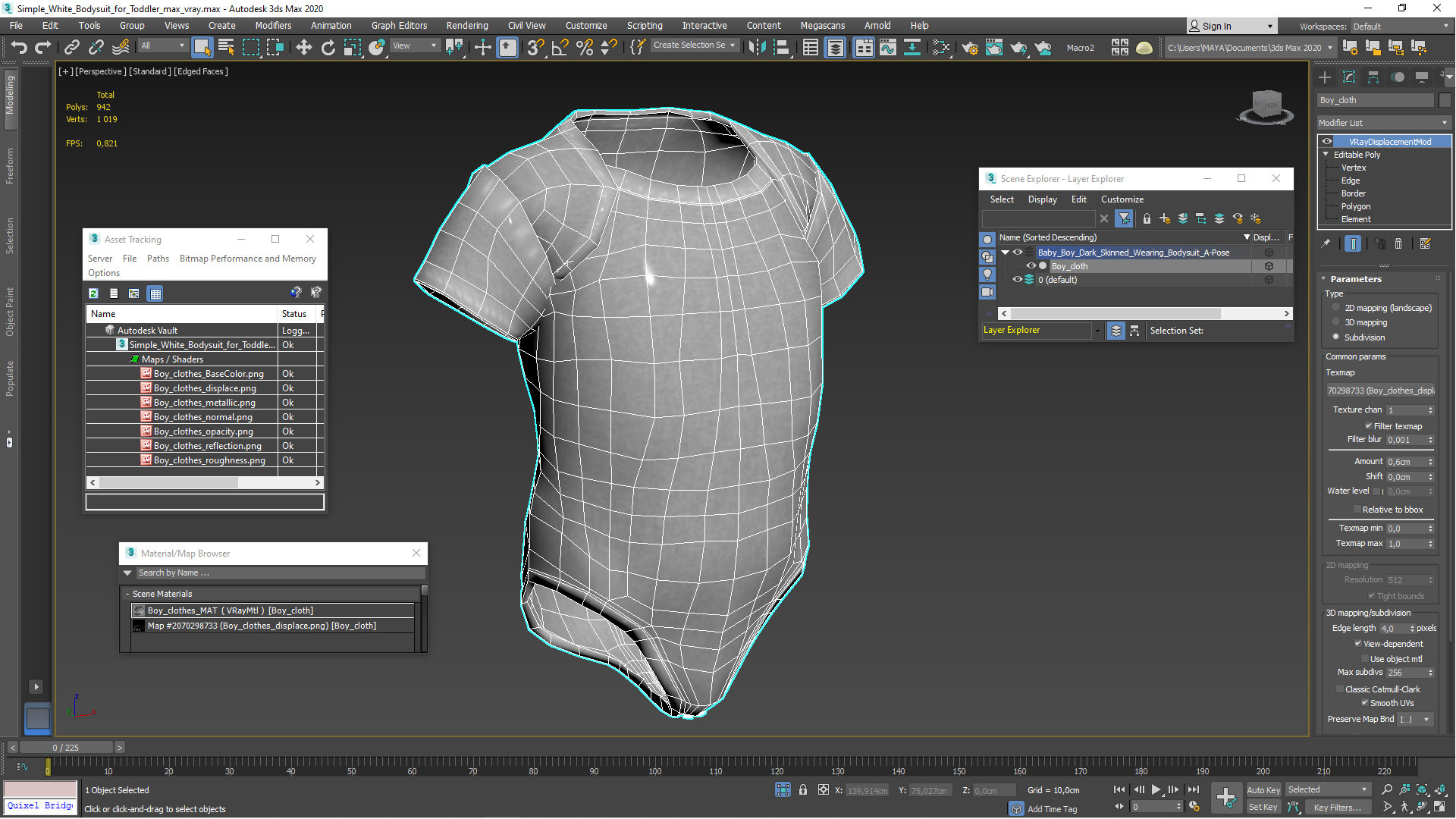Open the Scripting menu
This screenshot has width=1456, height=819.
(x=645, y=26)
